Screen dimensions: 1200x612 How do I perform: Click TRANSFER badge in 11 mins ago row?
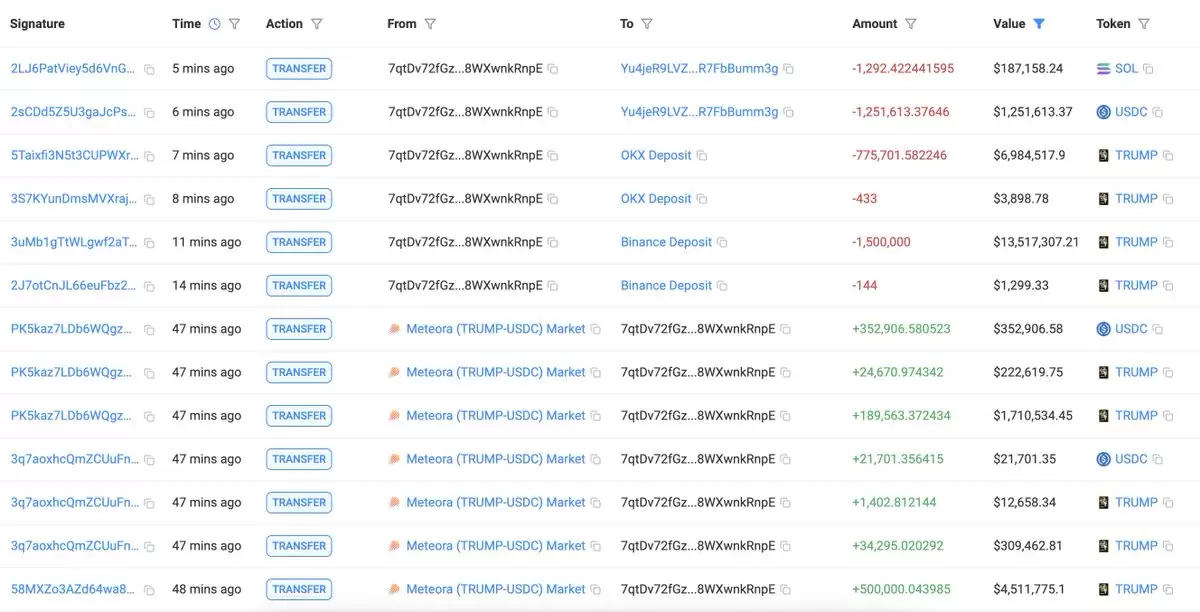click(x=299, y=242)
